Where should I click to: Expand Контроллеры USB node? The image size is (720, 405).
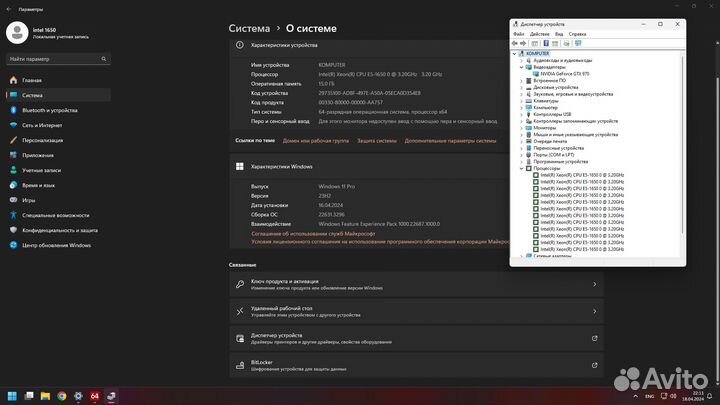point(521,114)
